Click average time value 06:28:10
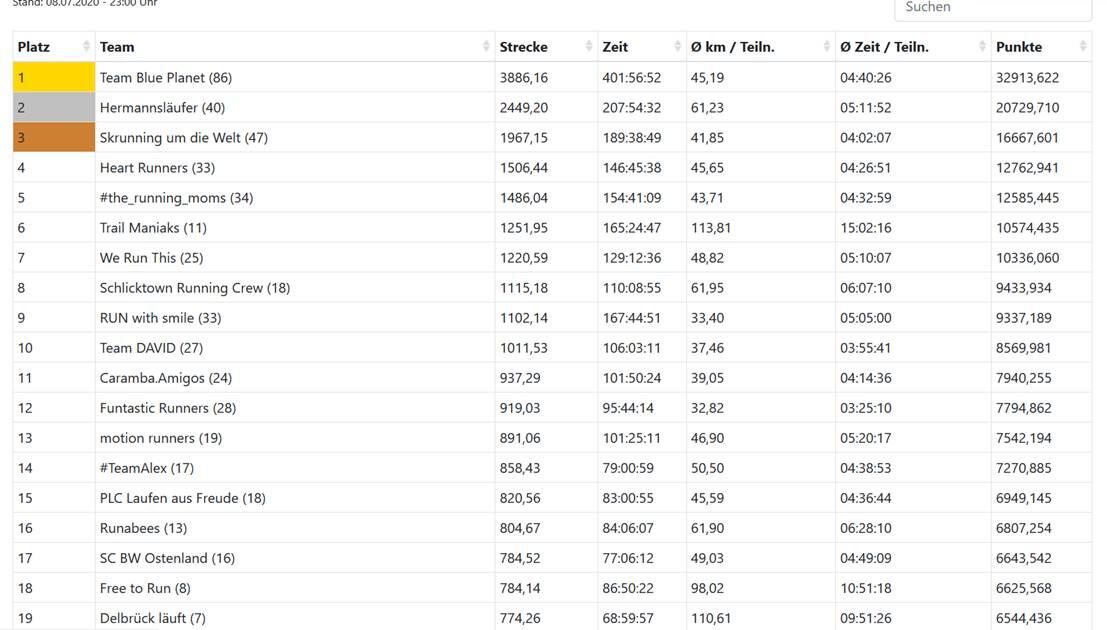This screenshot has height=630, width=1107. 866,528
